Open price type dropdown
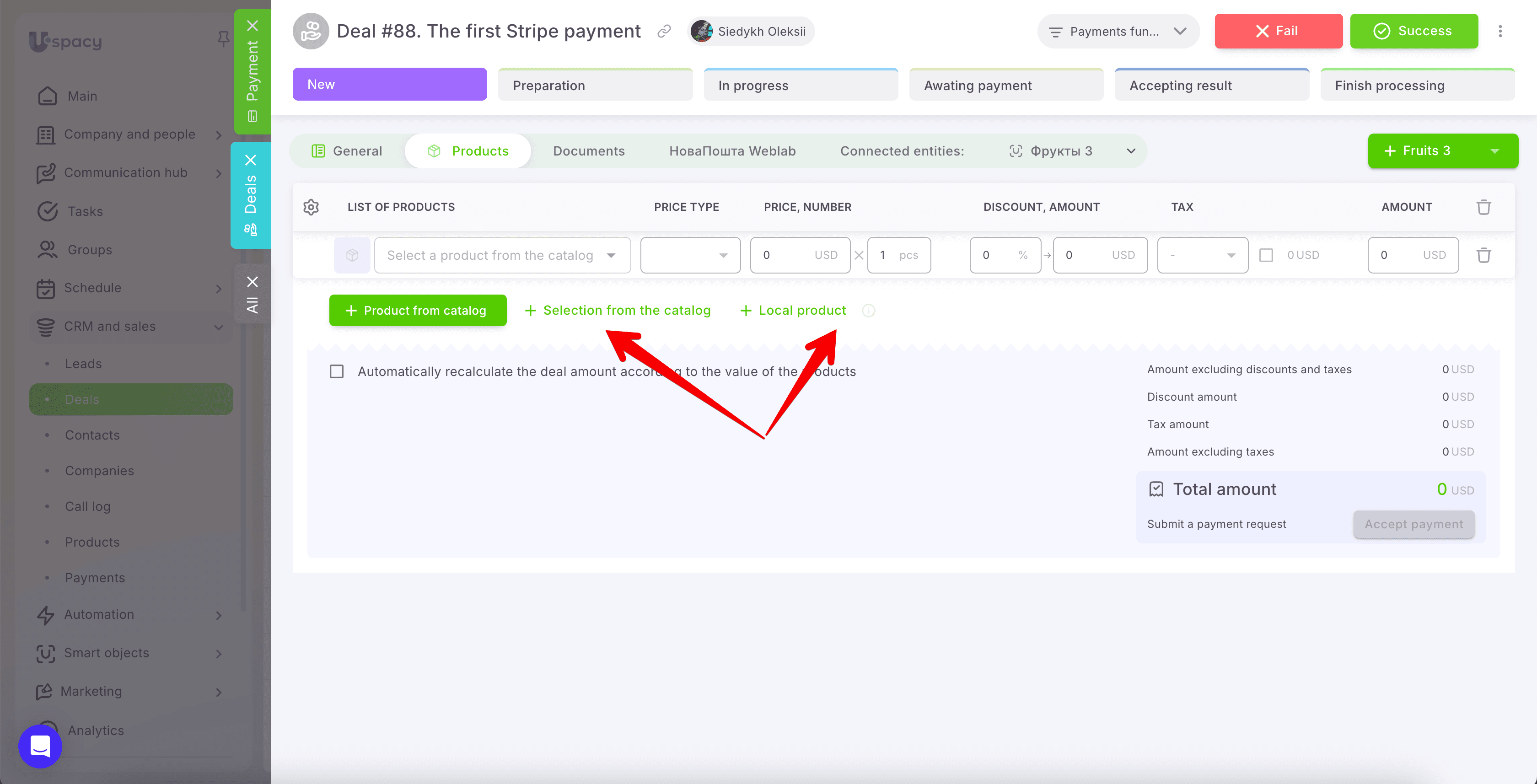Screen dimensions: 1537x784 click(690, 255)
